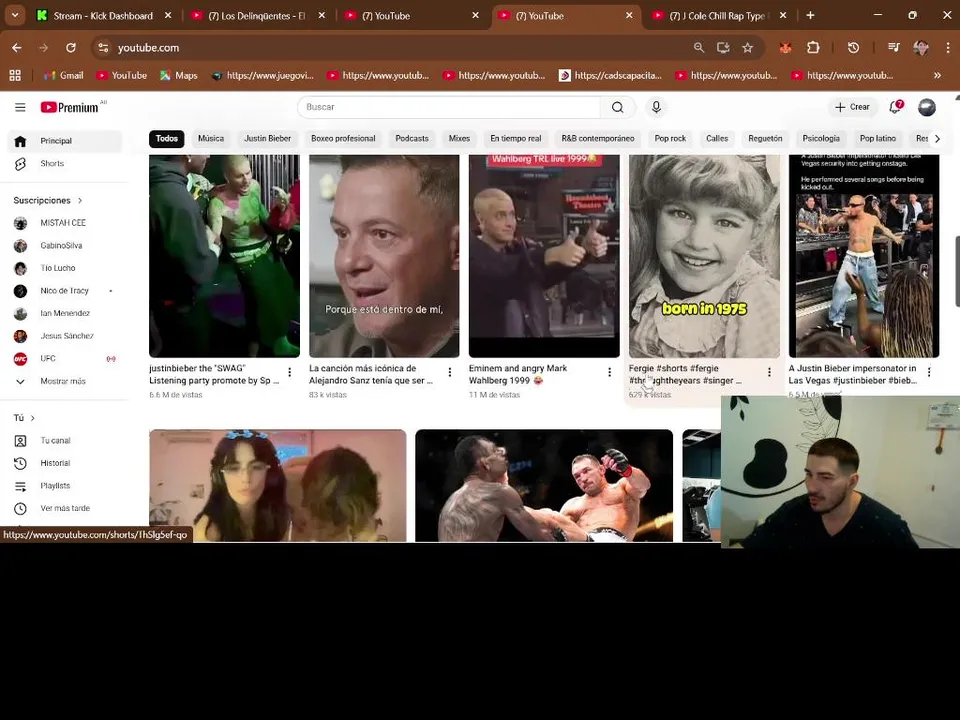Screen dimensions: 960x720
Task: Expand the Tú section chevron
Action: (x=32, y=418)
